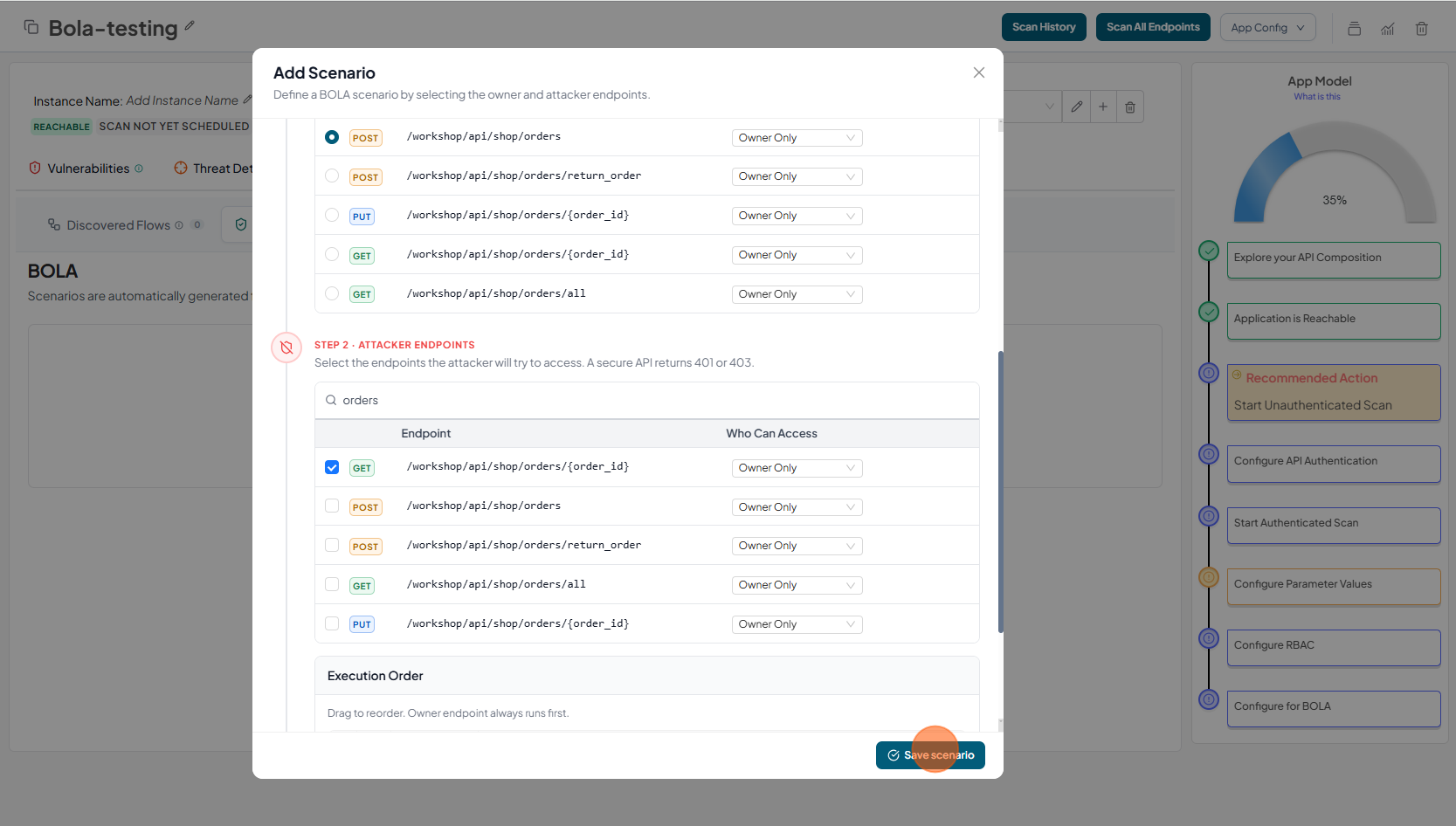Check the attacker GET /orders/all checkbox
The image size is (1456, 826).
[x=332, y=584]
